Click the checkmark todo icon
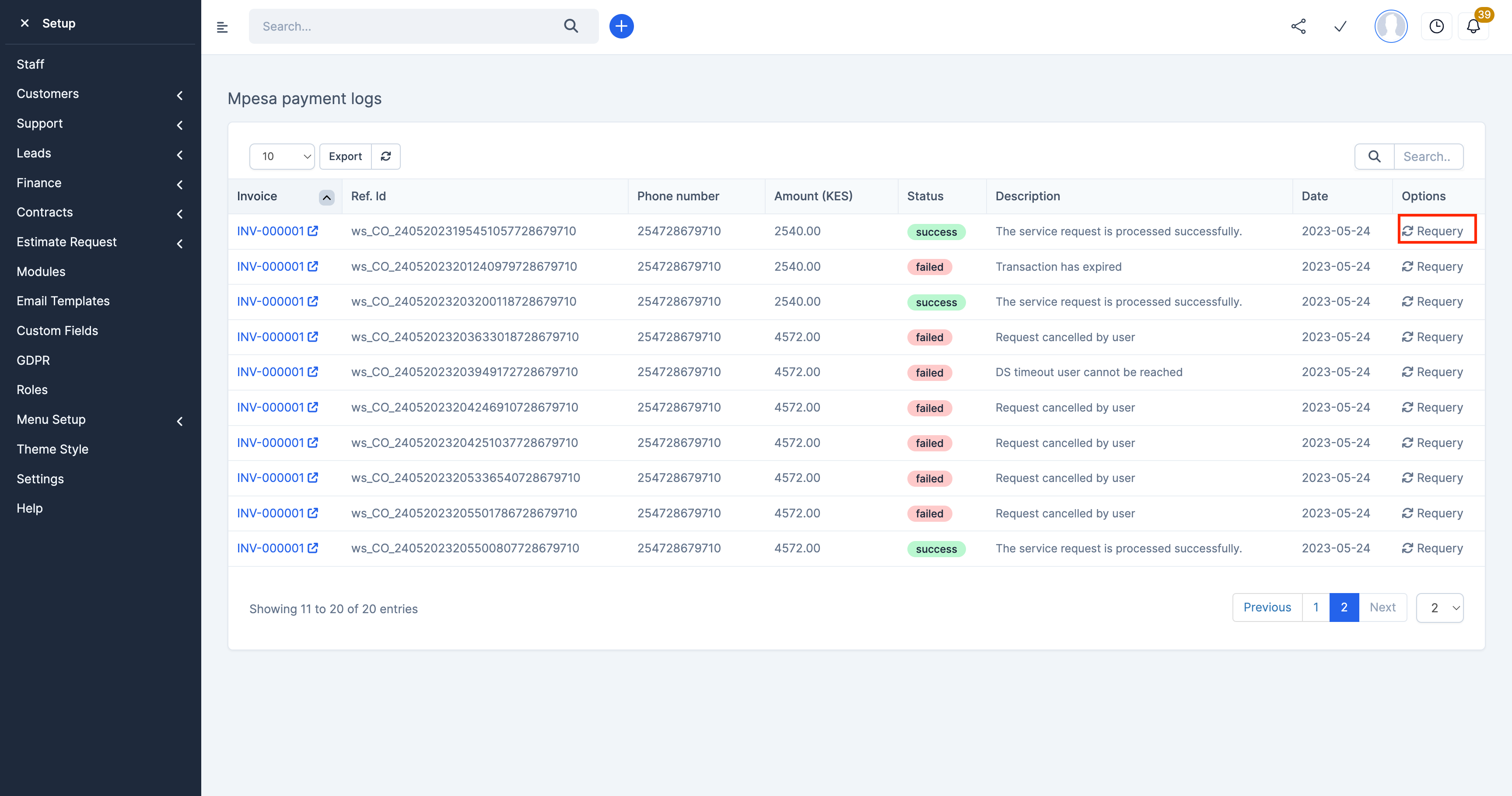Viewport: 1512px width, 796px height. pos(1340,26)
